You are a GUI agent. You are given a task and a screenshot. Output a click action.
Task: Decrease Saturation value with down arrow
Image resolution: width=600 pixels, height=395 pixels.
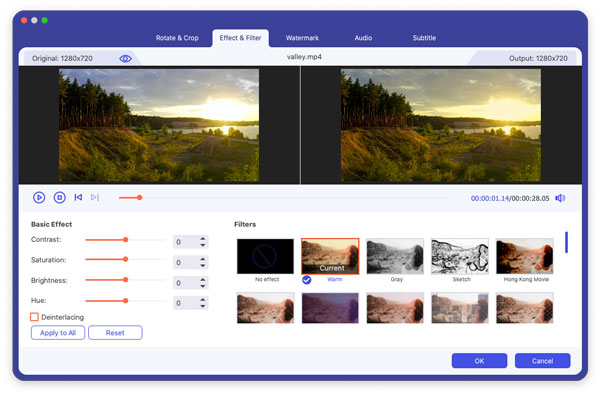pyautogui.click(x=203, y=266)
